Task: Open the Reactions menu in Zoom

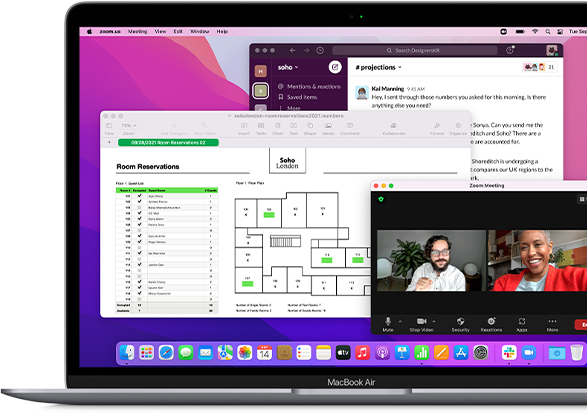Action: click(x=491, y=324)
